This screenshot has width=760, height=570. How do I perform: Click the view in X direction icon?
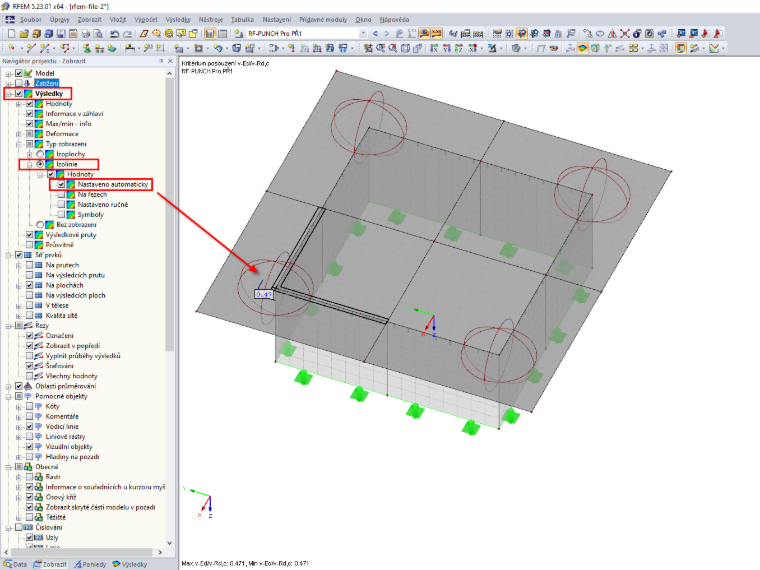[x=434, y=48]
